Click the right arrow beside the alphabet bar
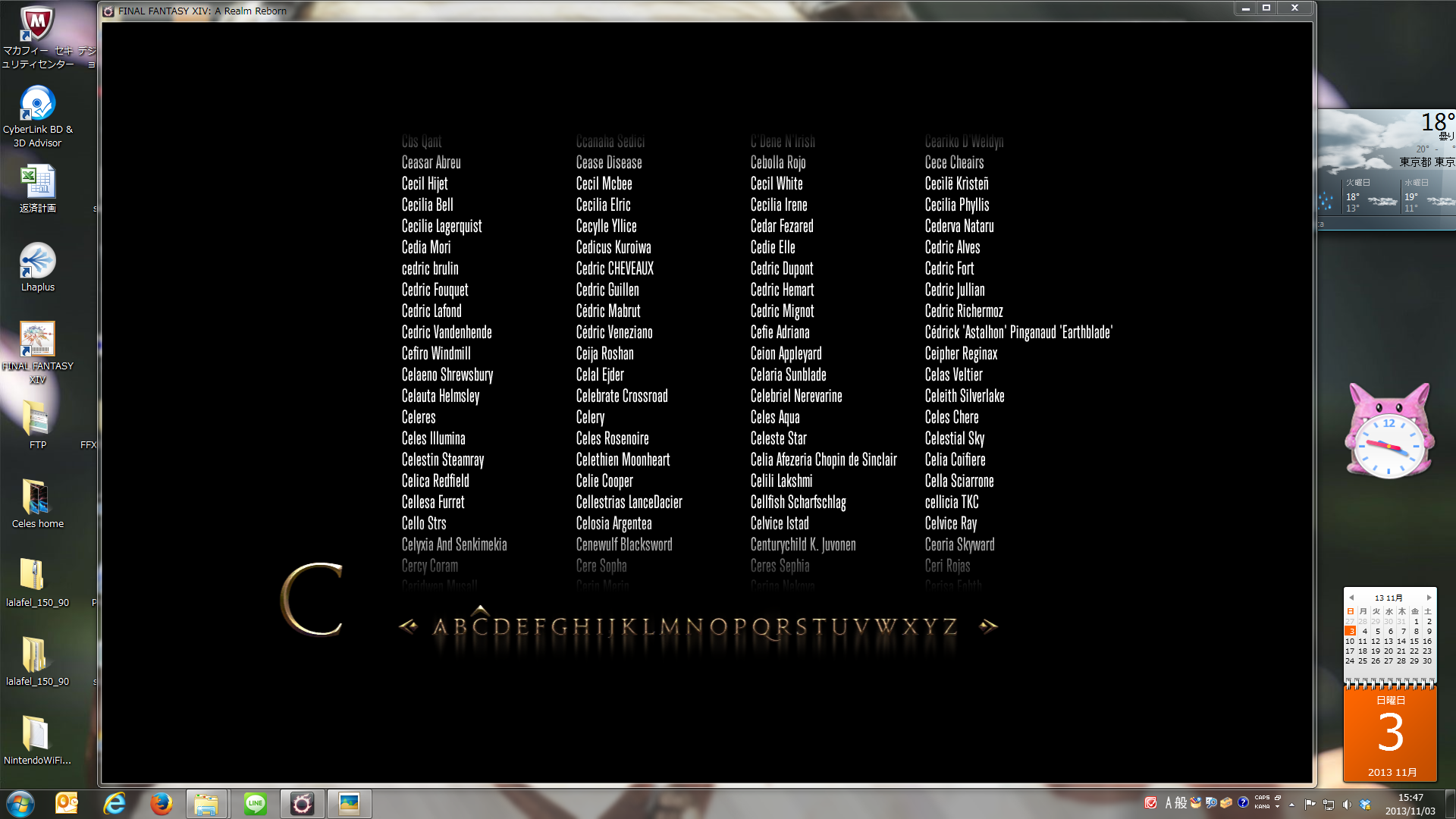 coord(987,626)
